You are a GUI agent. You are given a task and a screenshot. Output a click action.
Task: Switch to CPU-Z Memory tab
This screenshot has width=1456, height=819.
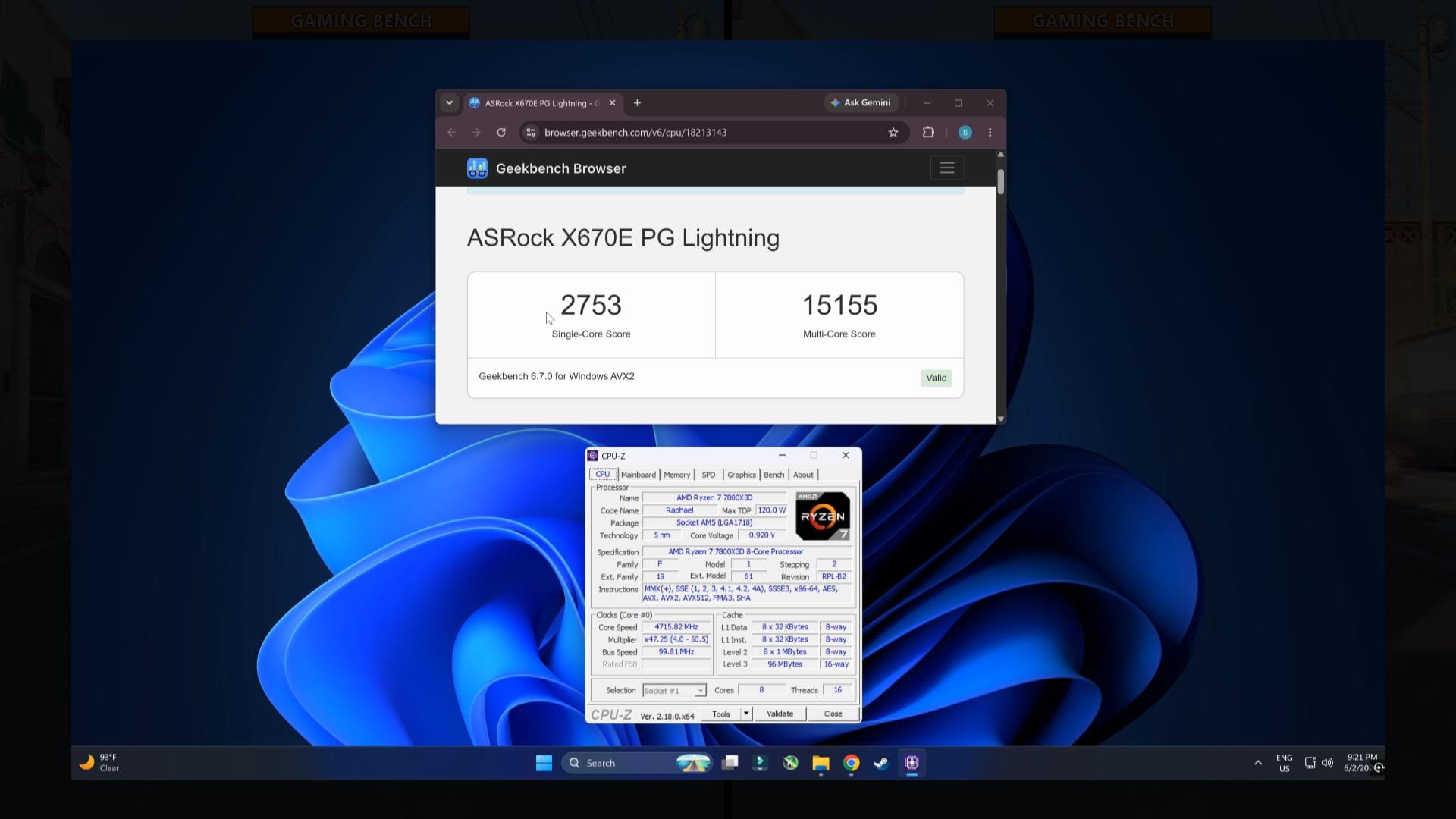click(x=677, y=475)
